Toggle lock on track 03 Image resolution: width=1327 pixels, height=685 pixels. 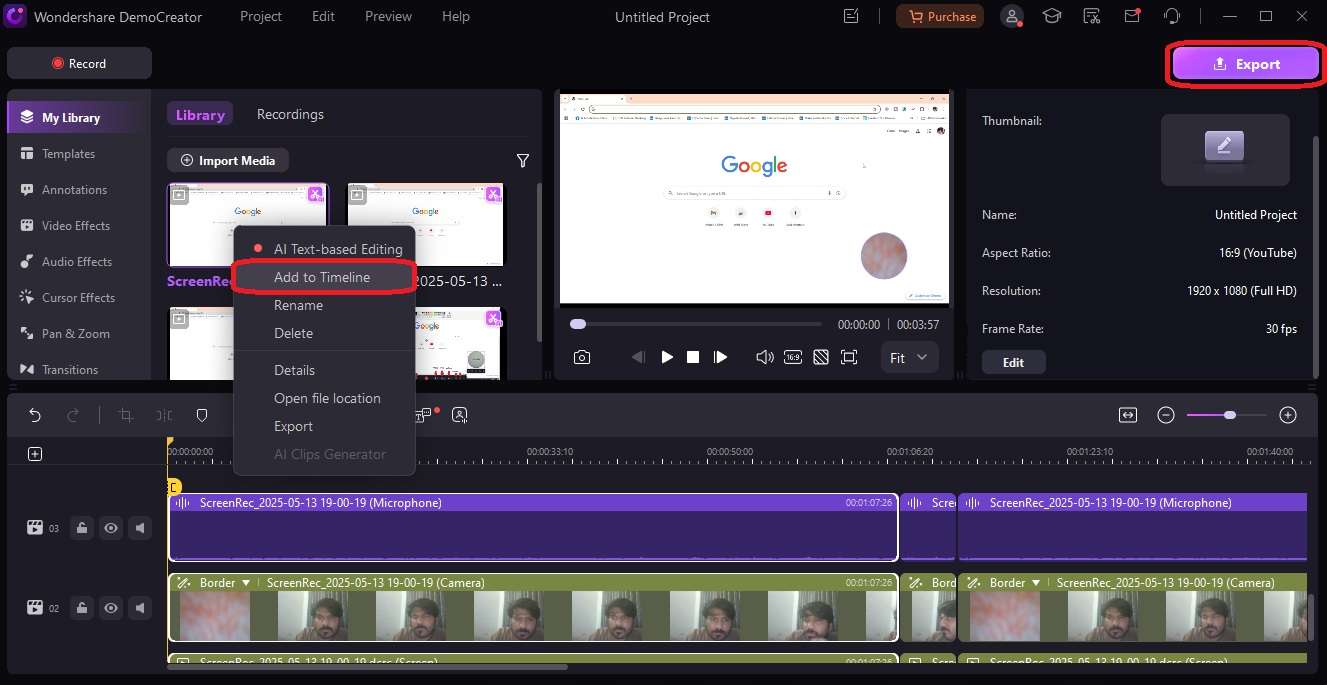(82, 528)
